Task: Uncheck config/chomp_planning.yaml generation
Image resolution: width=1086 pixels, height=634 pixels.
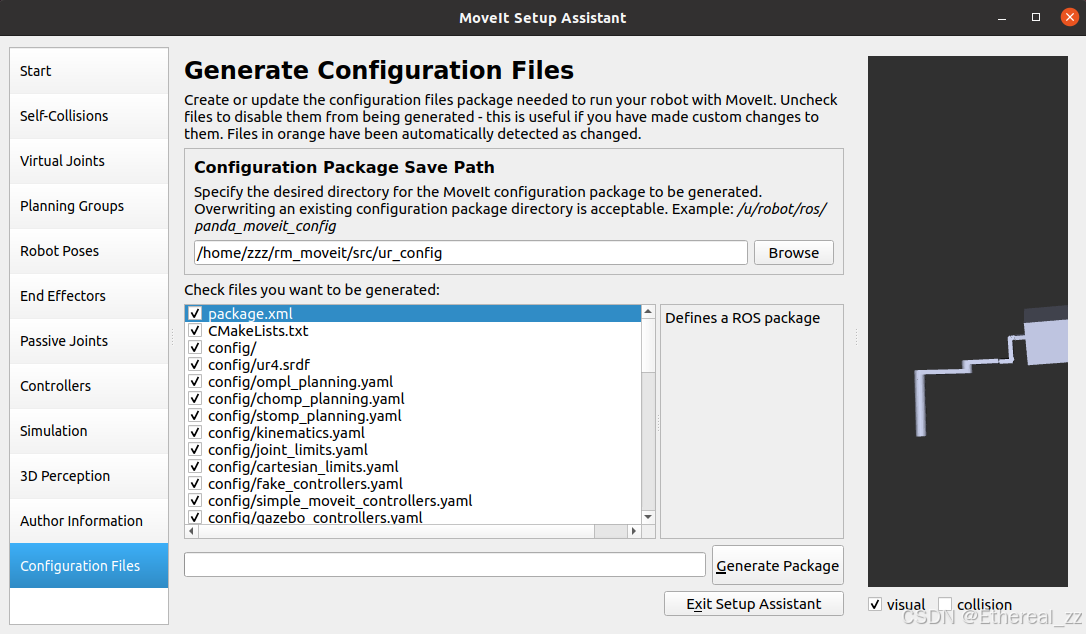Action: coord(195,398)
